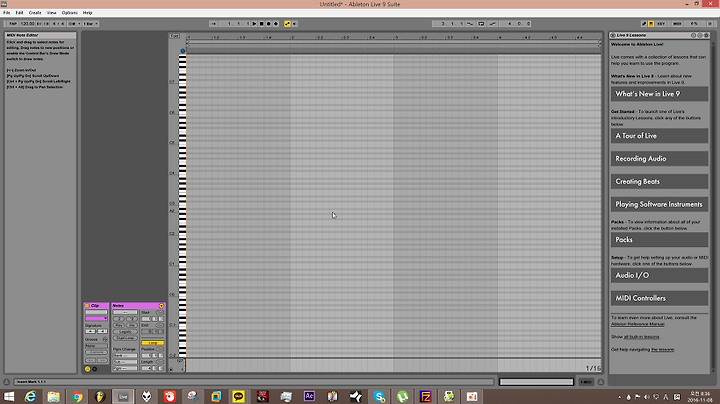Click the Inv button in Notes box
Image resolution: width=720 pixels, height=404 pixels.
tap(132, 325)
